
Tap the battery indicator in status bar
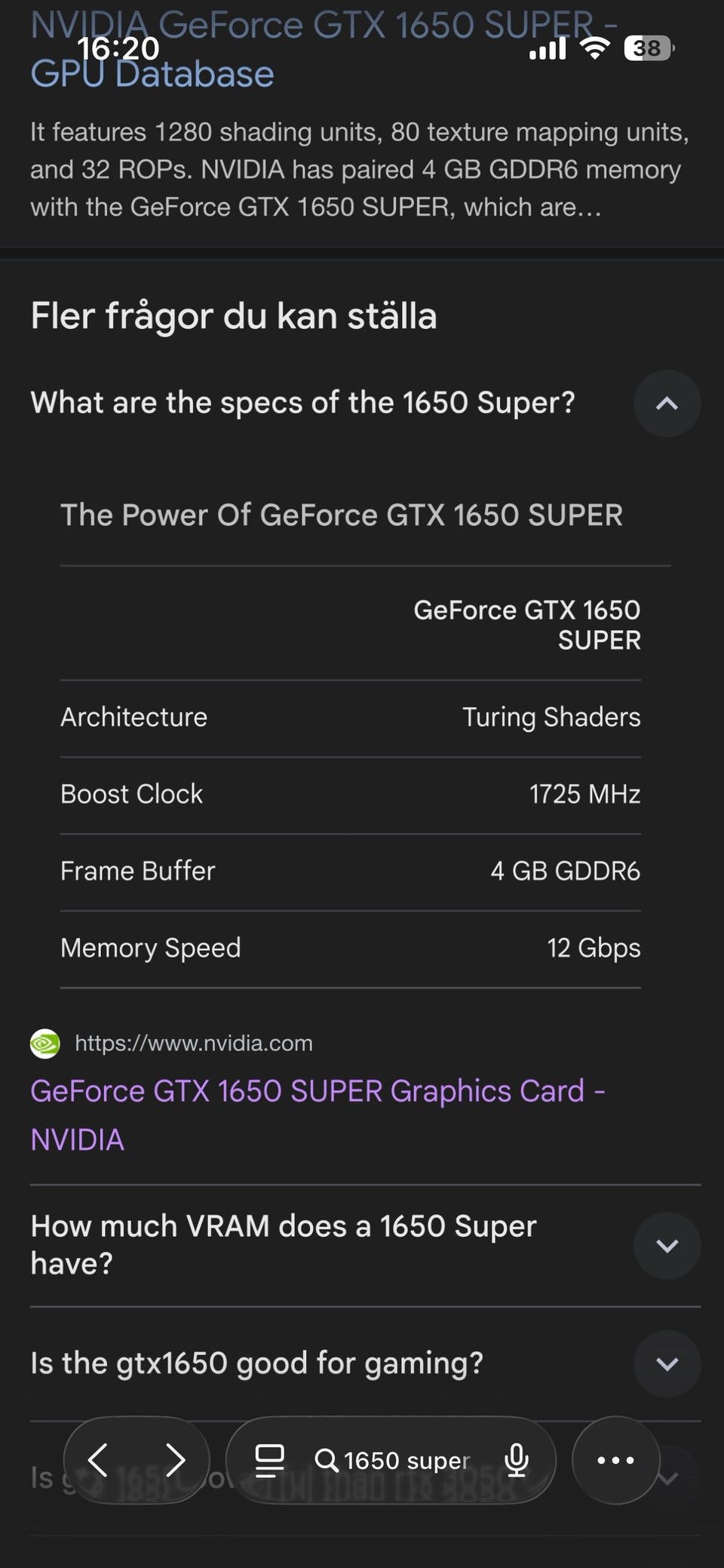pyautogui.click(x=649, y=49)
